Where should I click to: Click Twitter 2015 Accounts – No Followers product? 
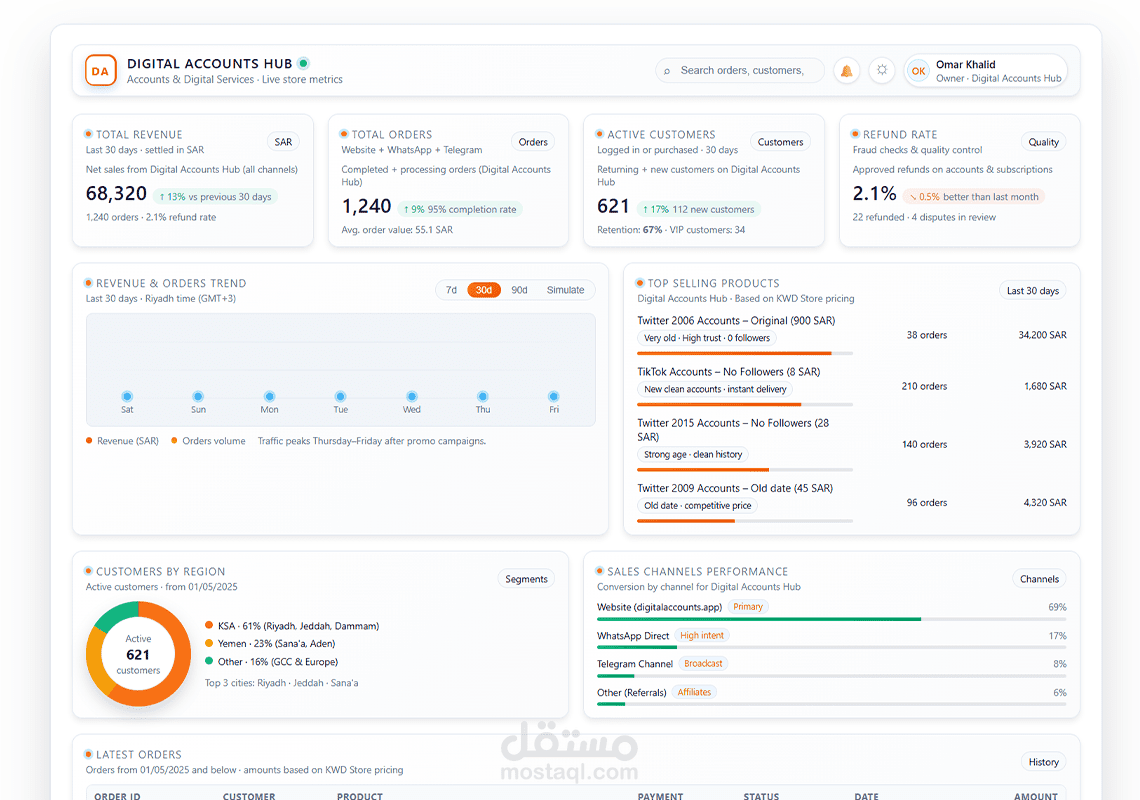(733, 429)
